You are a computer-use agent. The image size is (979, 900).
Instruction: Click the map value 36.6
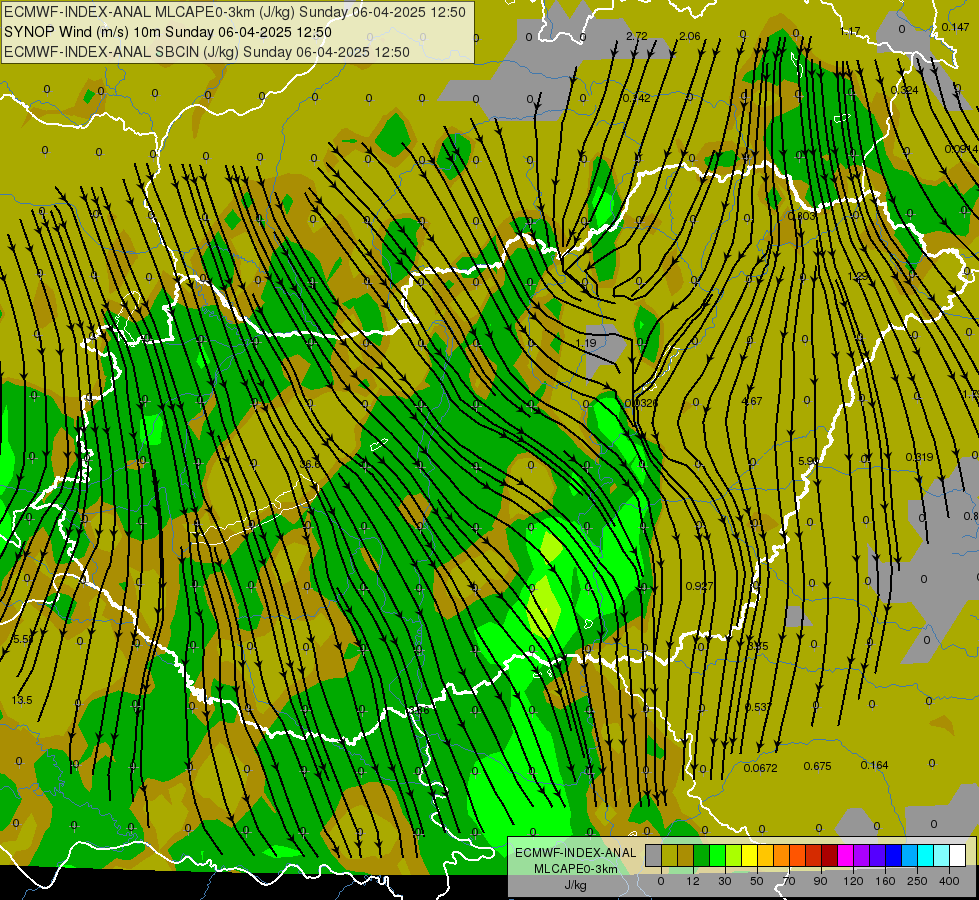[x=310, y=464]
